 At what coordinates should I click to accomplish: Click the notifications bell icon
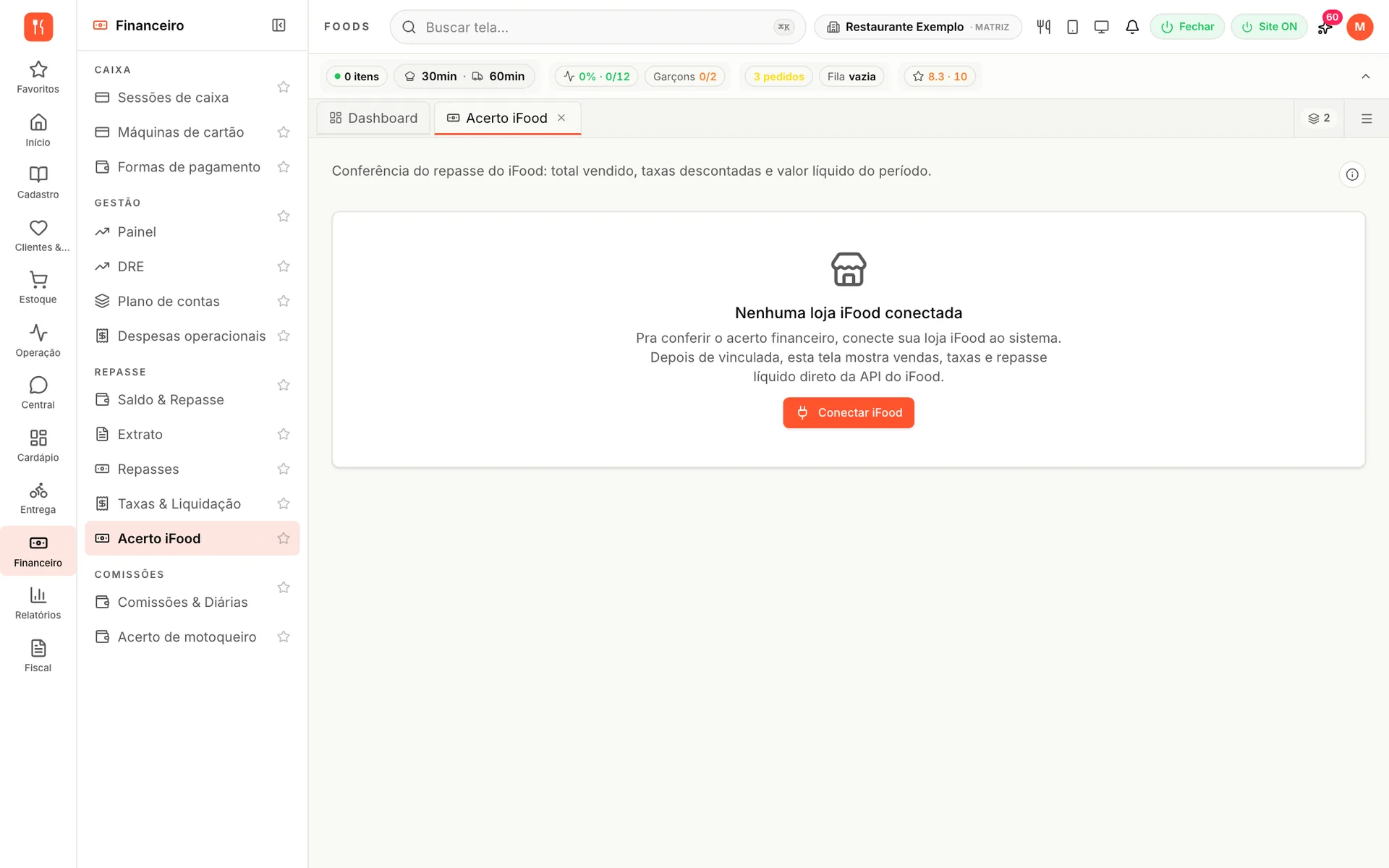pyautogui.click(x=1132, y=27)
